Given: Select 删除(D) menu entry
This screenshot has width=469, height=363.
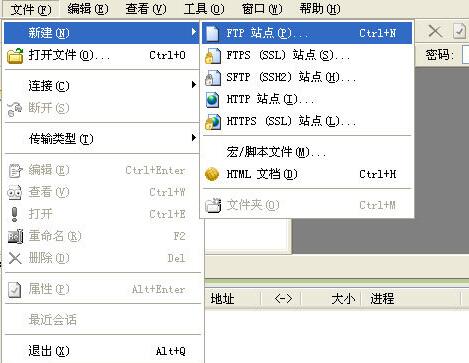Looking at the screenshot, I should [102, 258].
